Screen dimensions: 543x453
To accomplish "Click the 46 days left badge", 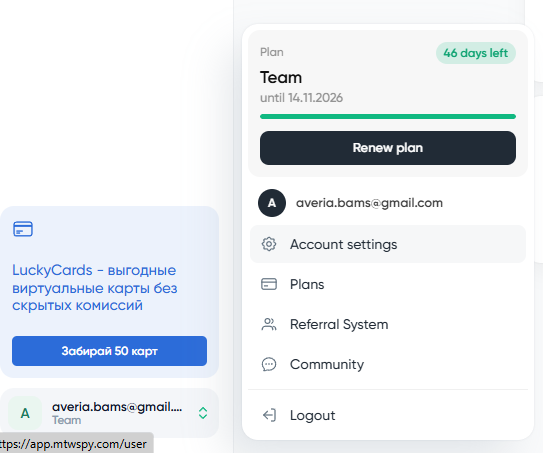I will point(476,53).
